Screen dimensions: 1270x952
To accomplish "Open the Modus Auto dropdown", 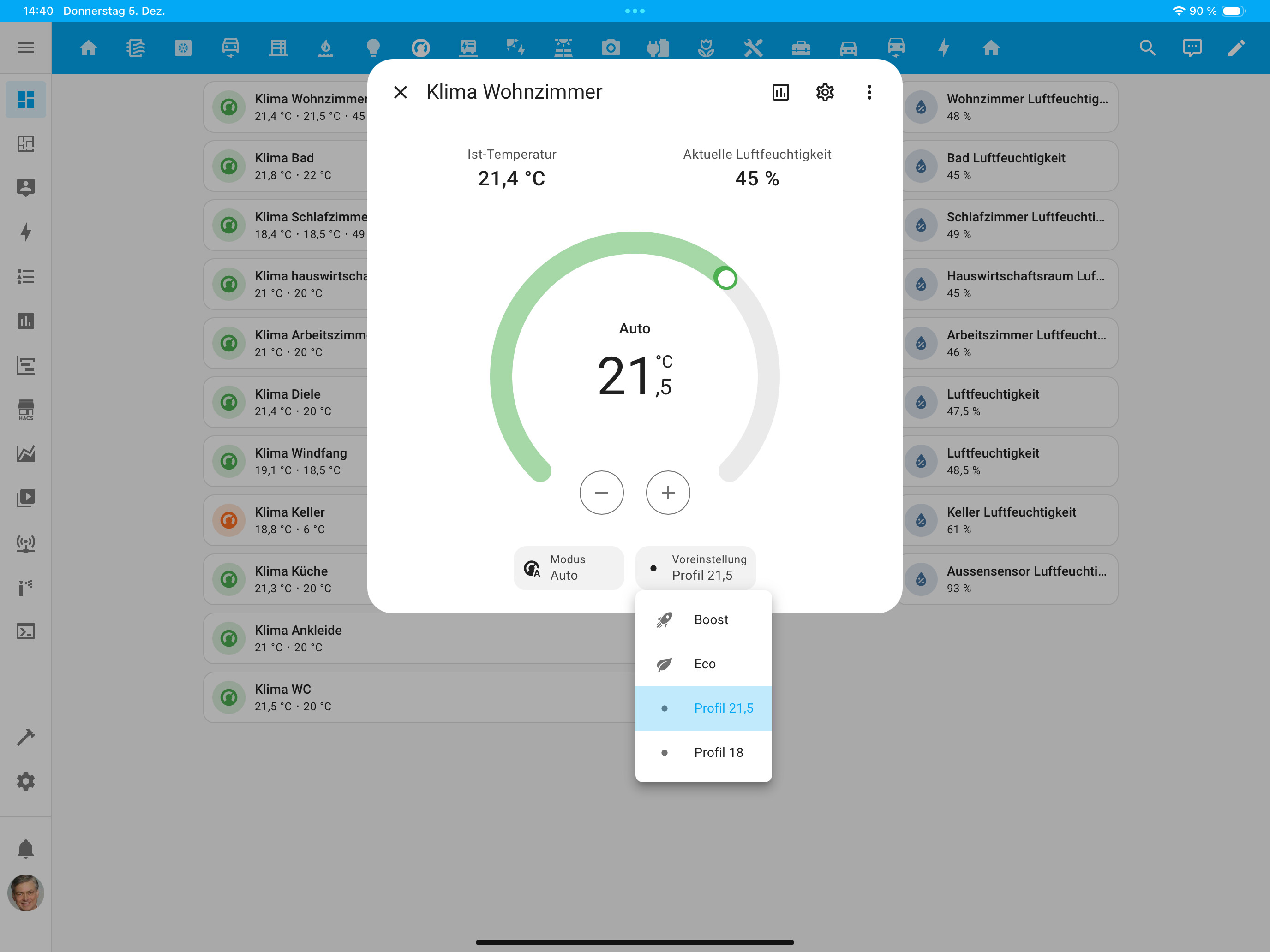I will point(569,567).
